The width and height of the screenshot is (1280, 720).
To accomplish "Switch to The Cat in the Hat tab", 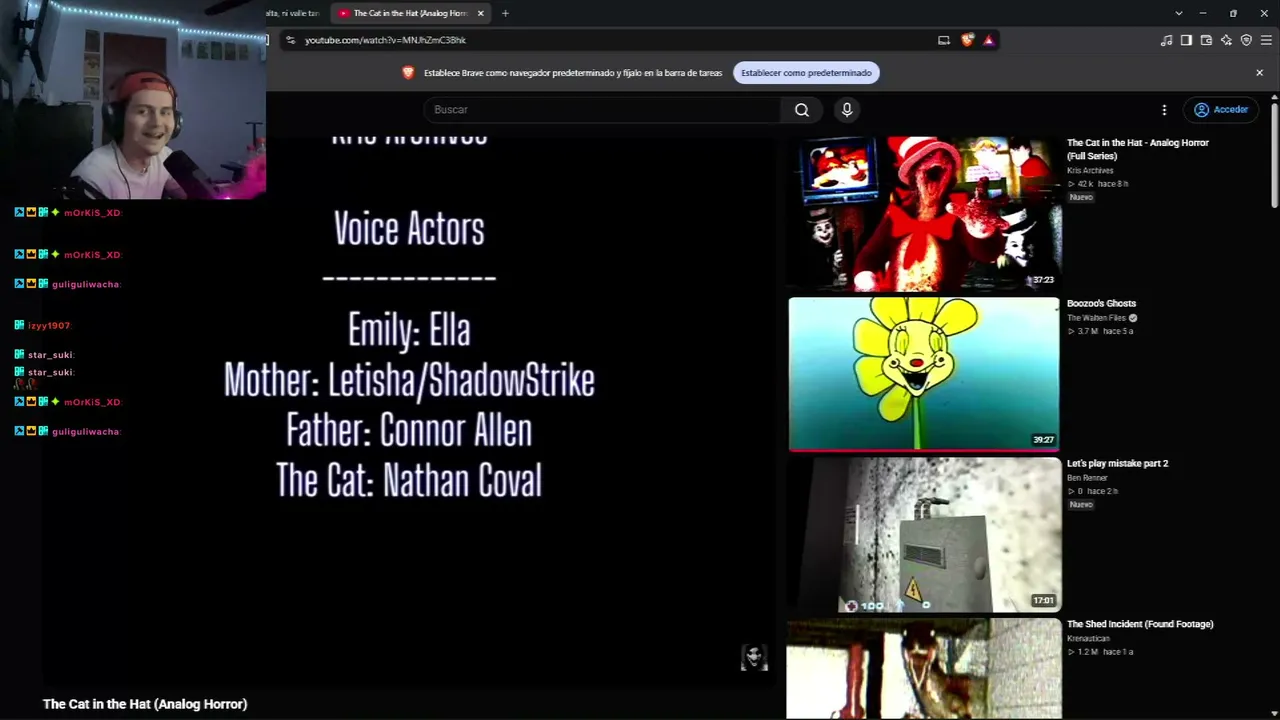I will [411, 13].
